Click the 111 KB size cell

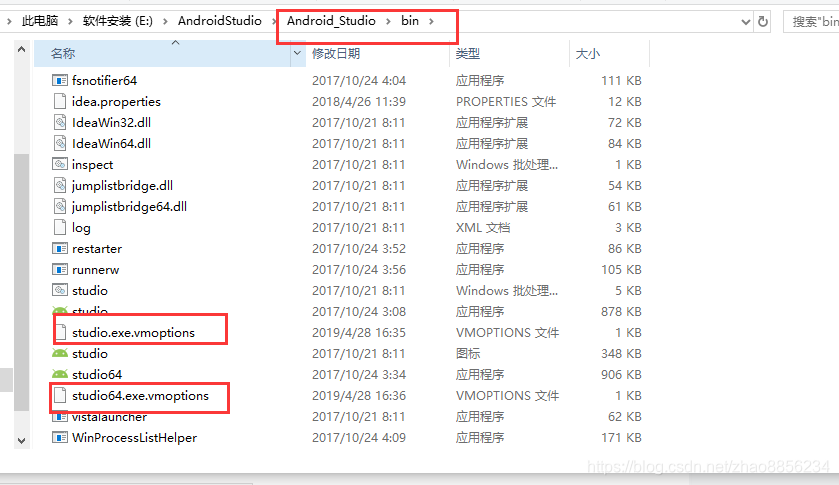[x=621, y=80]
